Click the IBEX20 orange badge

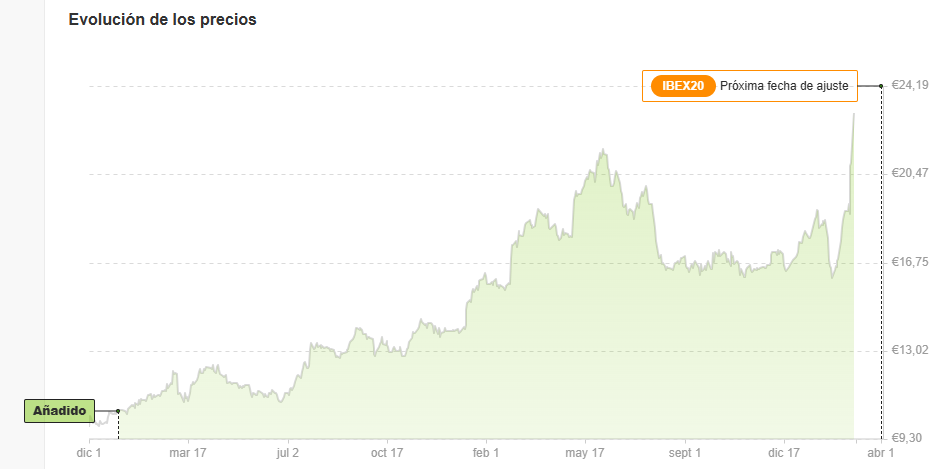coord(683,86)
